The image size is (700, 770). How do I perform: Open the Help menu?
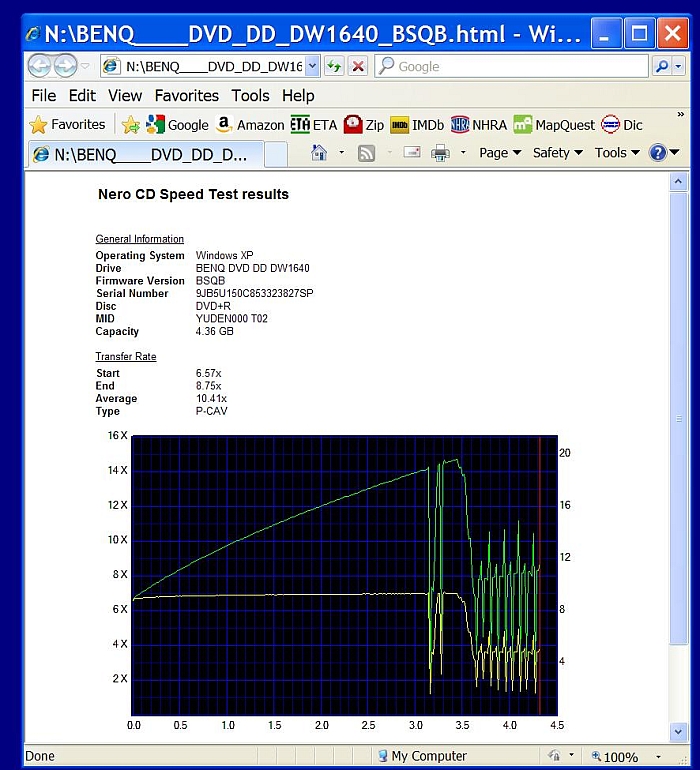[298, 95]
